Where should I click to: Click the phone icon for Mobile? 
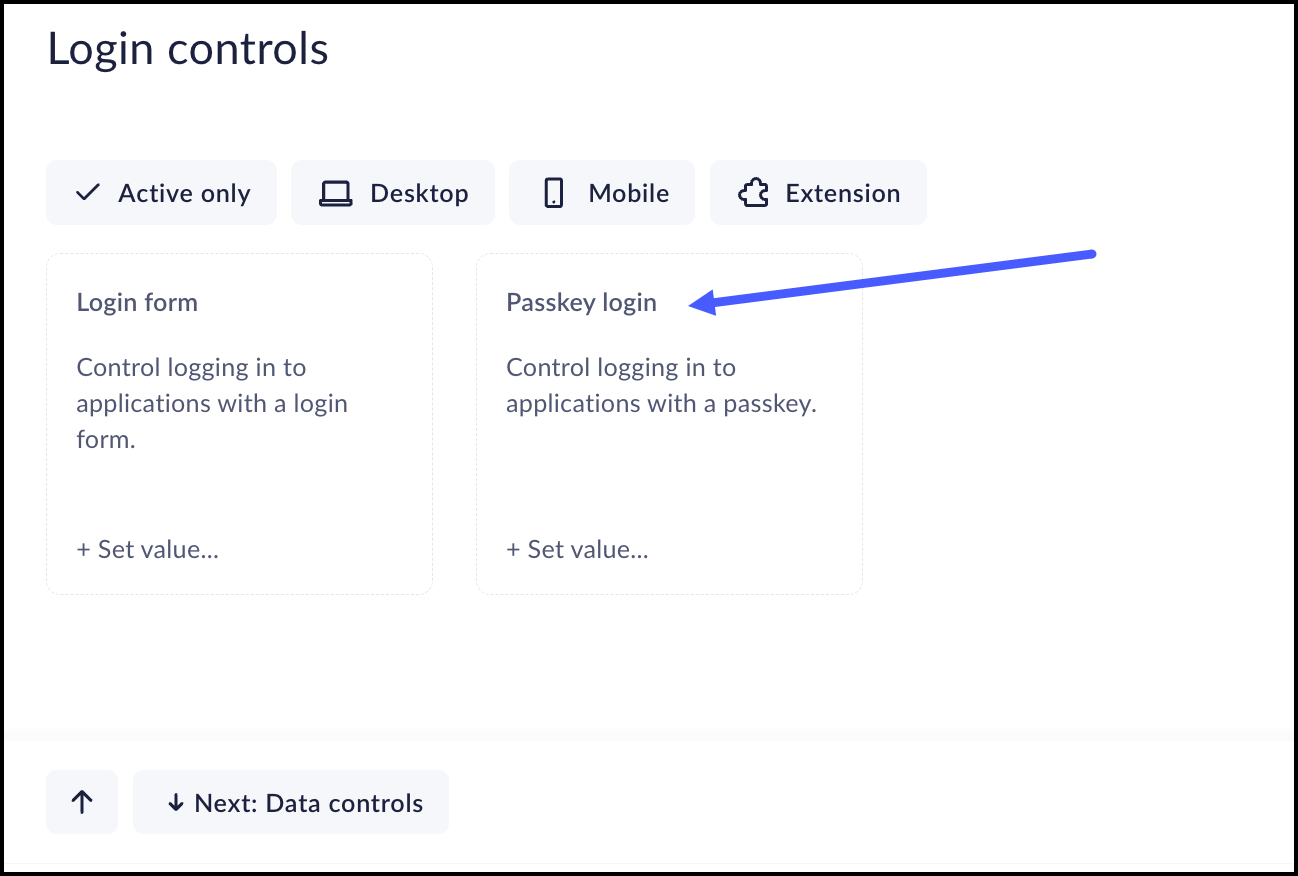point(554,193)
